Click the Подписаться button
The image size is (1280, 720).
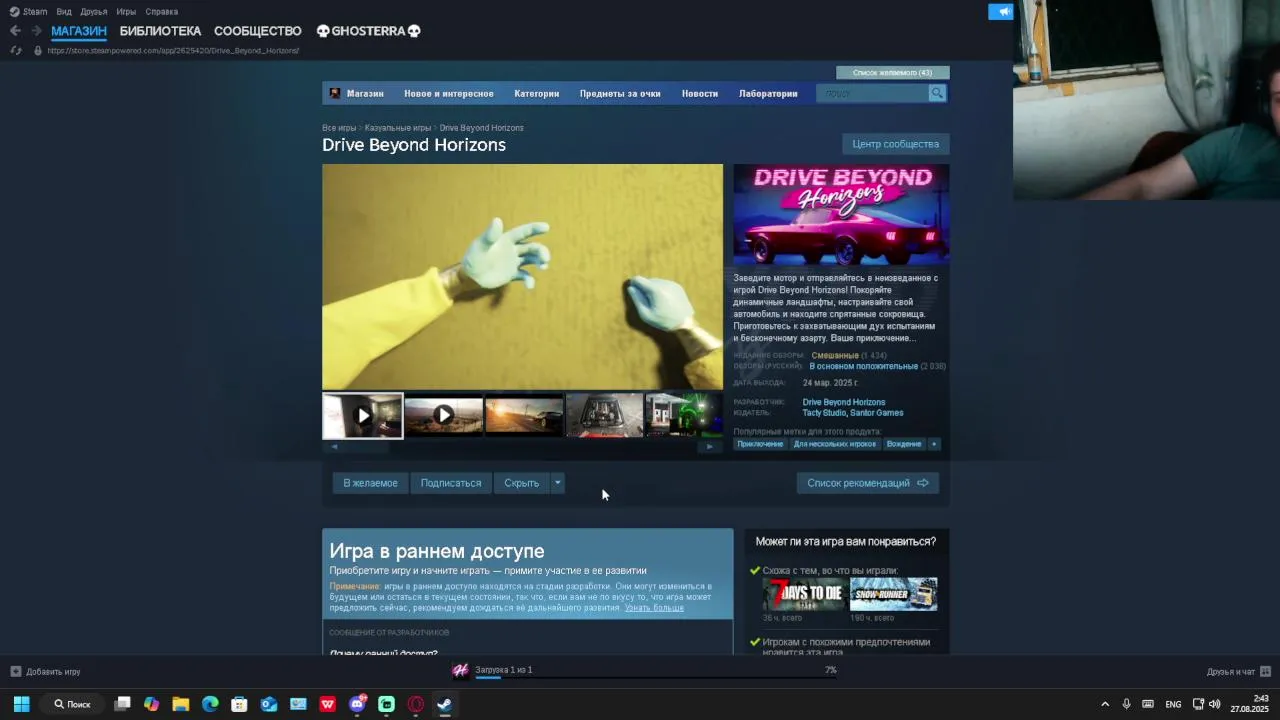pos(451,483)
